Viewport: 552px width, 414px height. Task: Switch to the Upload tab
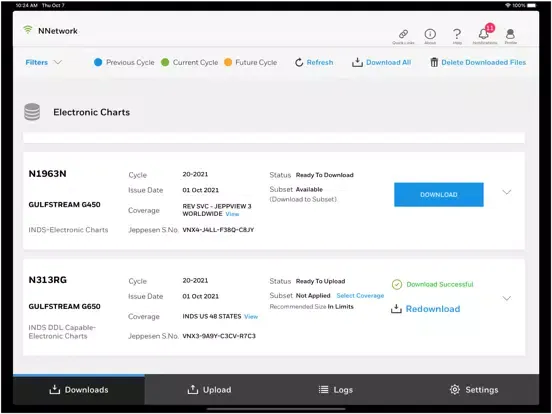coord(210,389)
